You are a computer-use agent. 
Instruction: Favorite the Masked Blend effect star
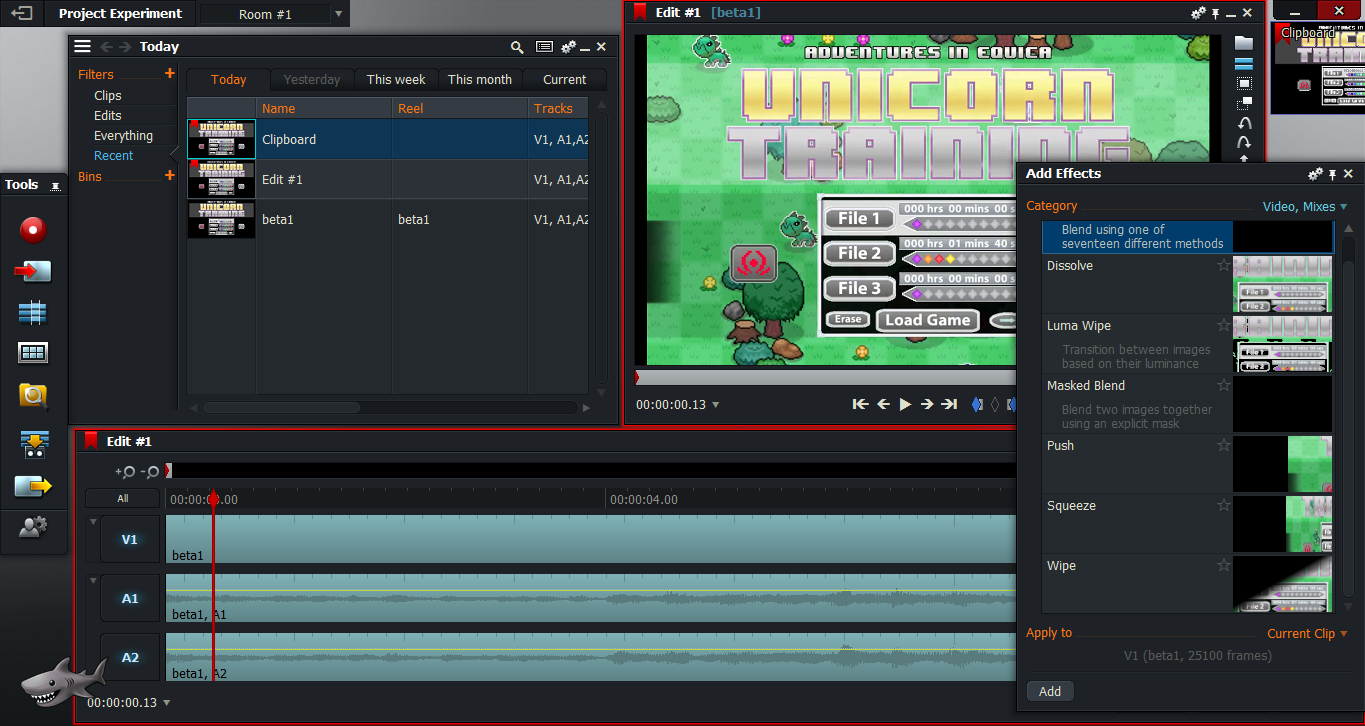tap(1223, 386)
